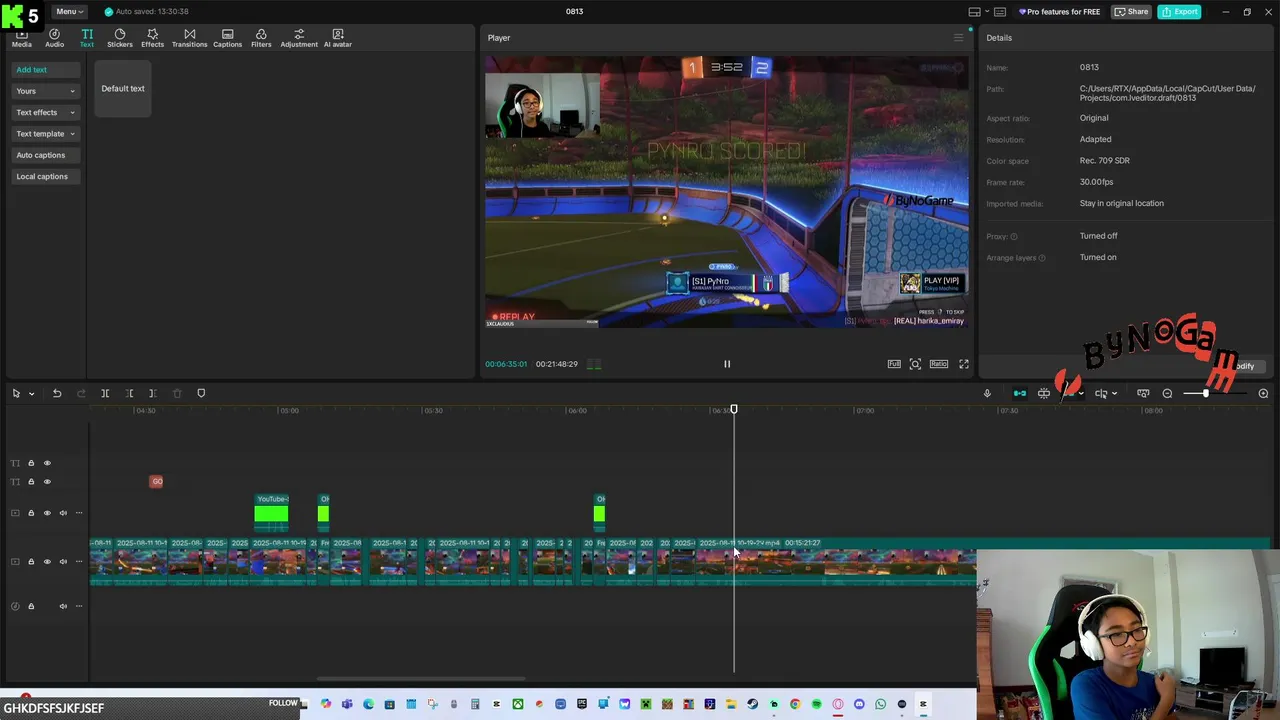Viewport: 1280px width, 720px height.
Task: Enter fullscreen player view
Action: 964,364
